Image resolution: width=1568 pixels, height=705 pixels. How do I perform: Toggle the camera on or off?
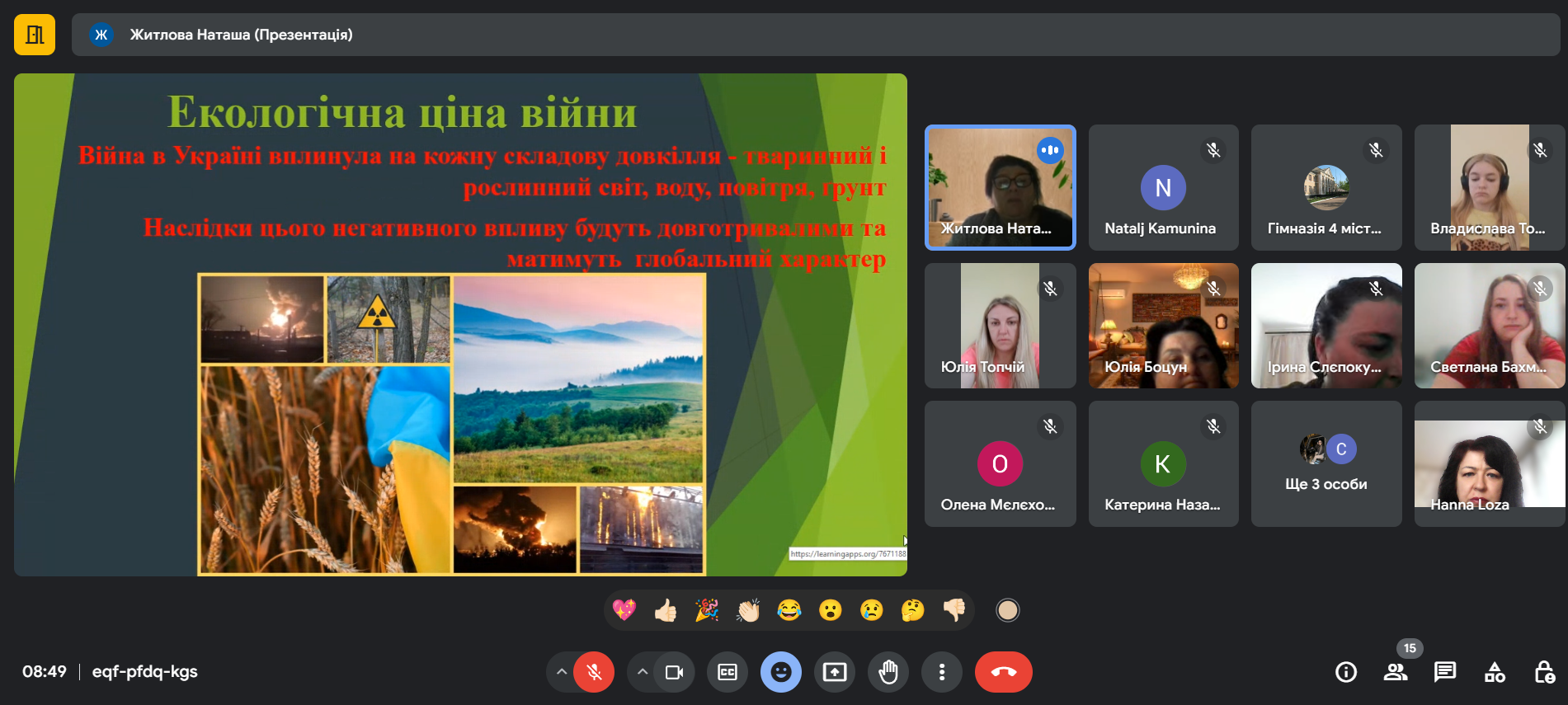[x=674, y=672]
